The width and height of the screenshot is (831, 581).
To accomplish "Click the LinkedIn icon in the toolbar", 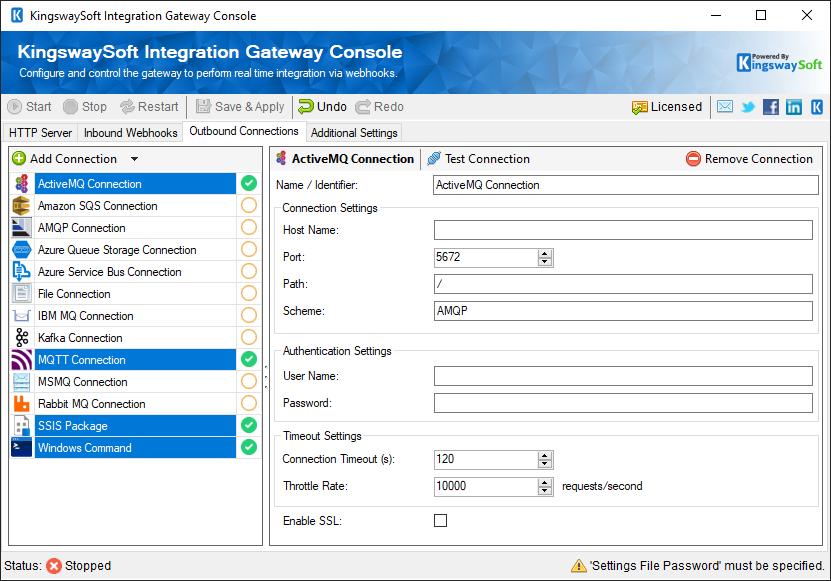I will 793,106.
